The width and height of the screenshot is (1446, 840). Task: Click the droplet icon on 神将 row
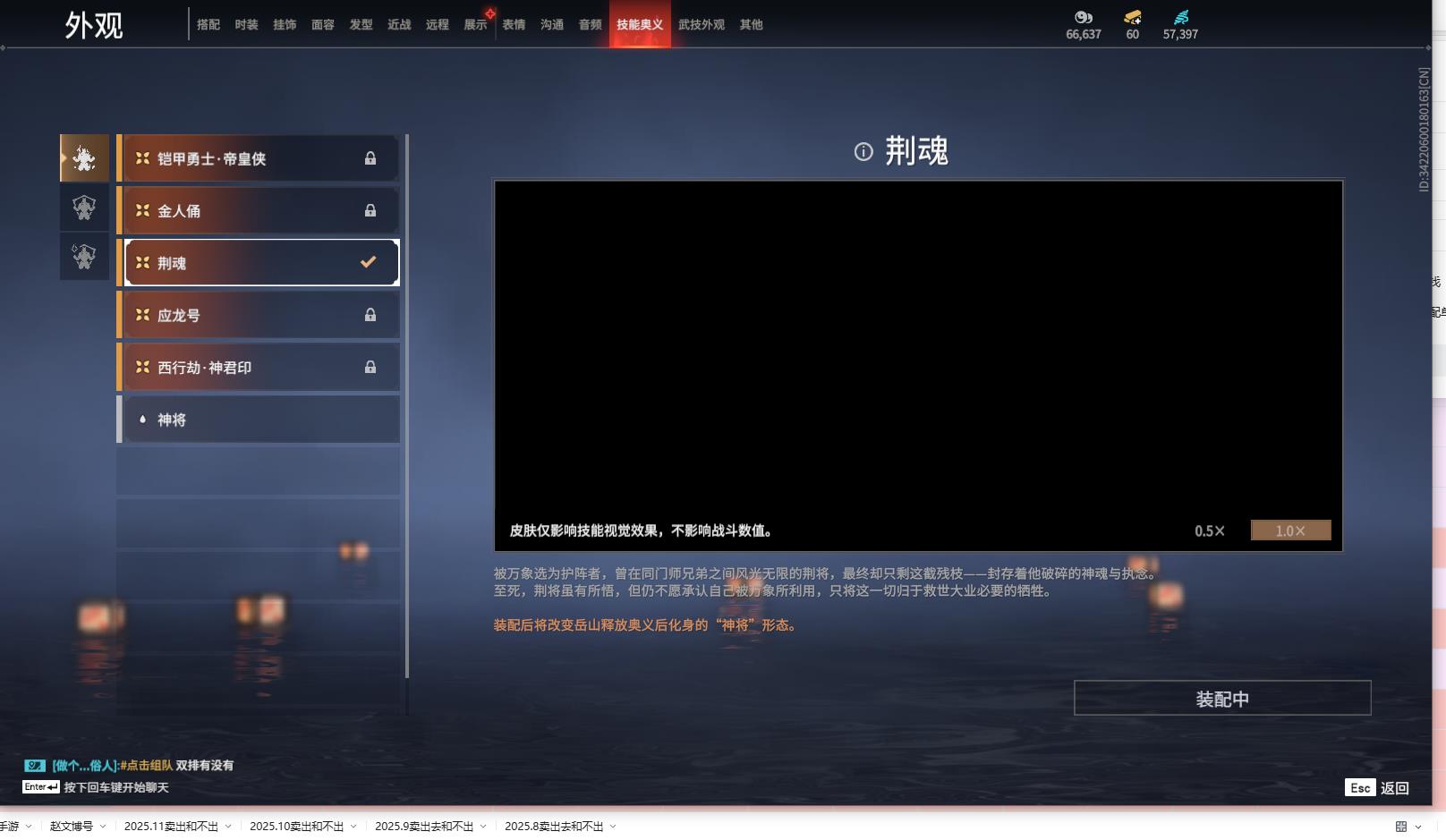tap(142, 420)
